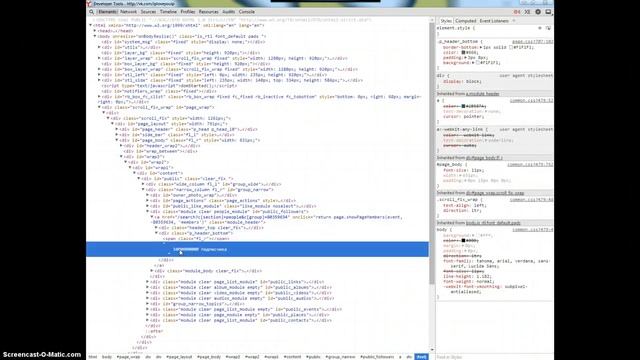Open the Elements panel tab

click(107, 12)
